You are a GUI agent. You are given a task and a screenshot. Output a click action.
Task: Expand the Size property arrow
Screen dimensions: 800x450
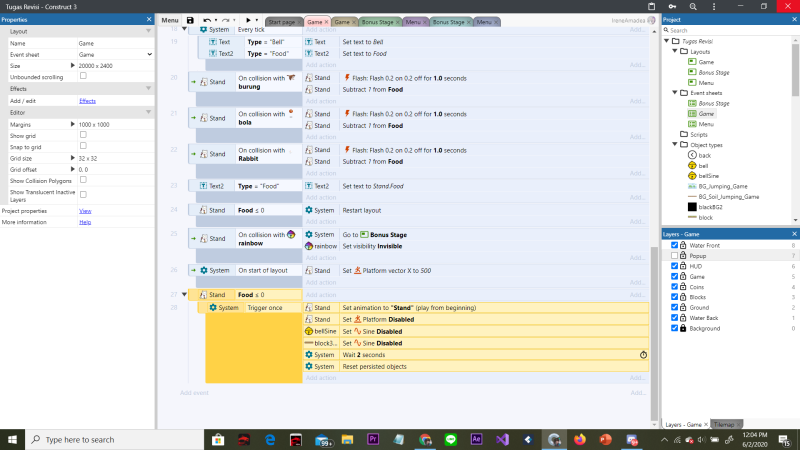coord(72,66)
